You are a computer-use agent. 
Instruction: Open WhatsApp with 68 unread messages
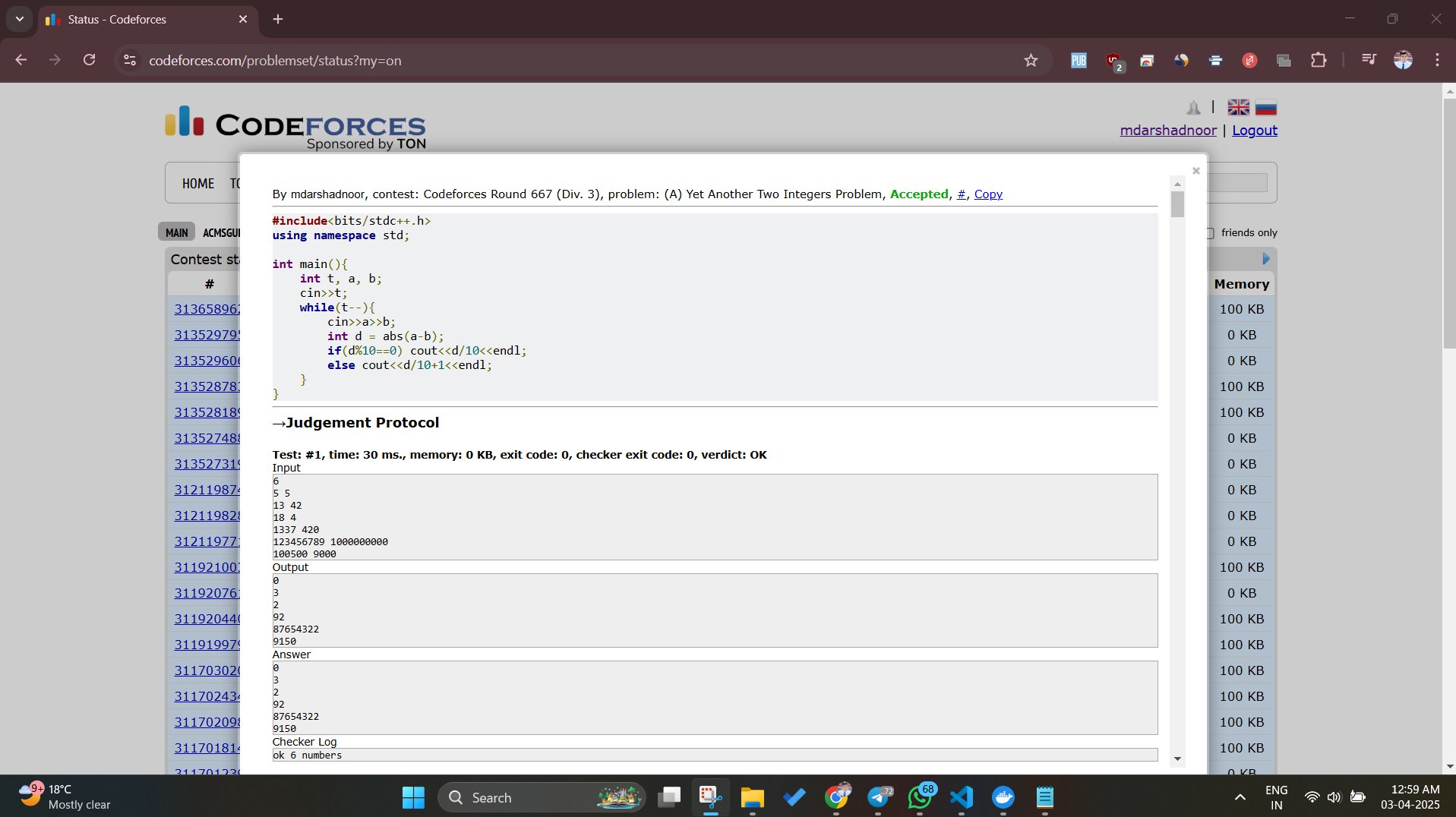click(920, 796)
